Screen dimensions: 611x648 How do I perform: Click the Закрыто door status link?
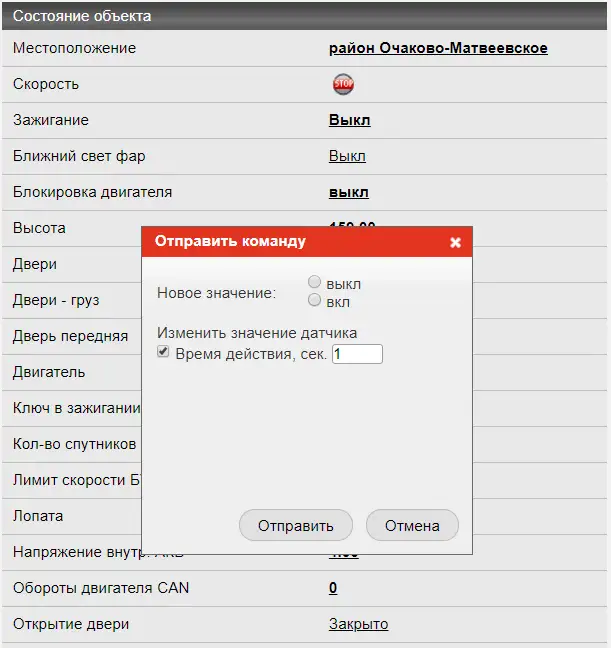[x=358, y=624]
